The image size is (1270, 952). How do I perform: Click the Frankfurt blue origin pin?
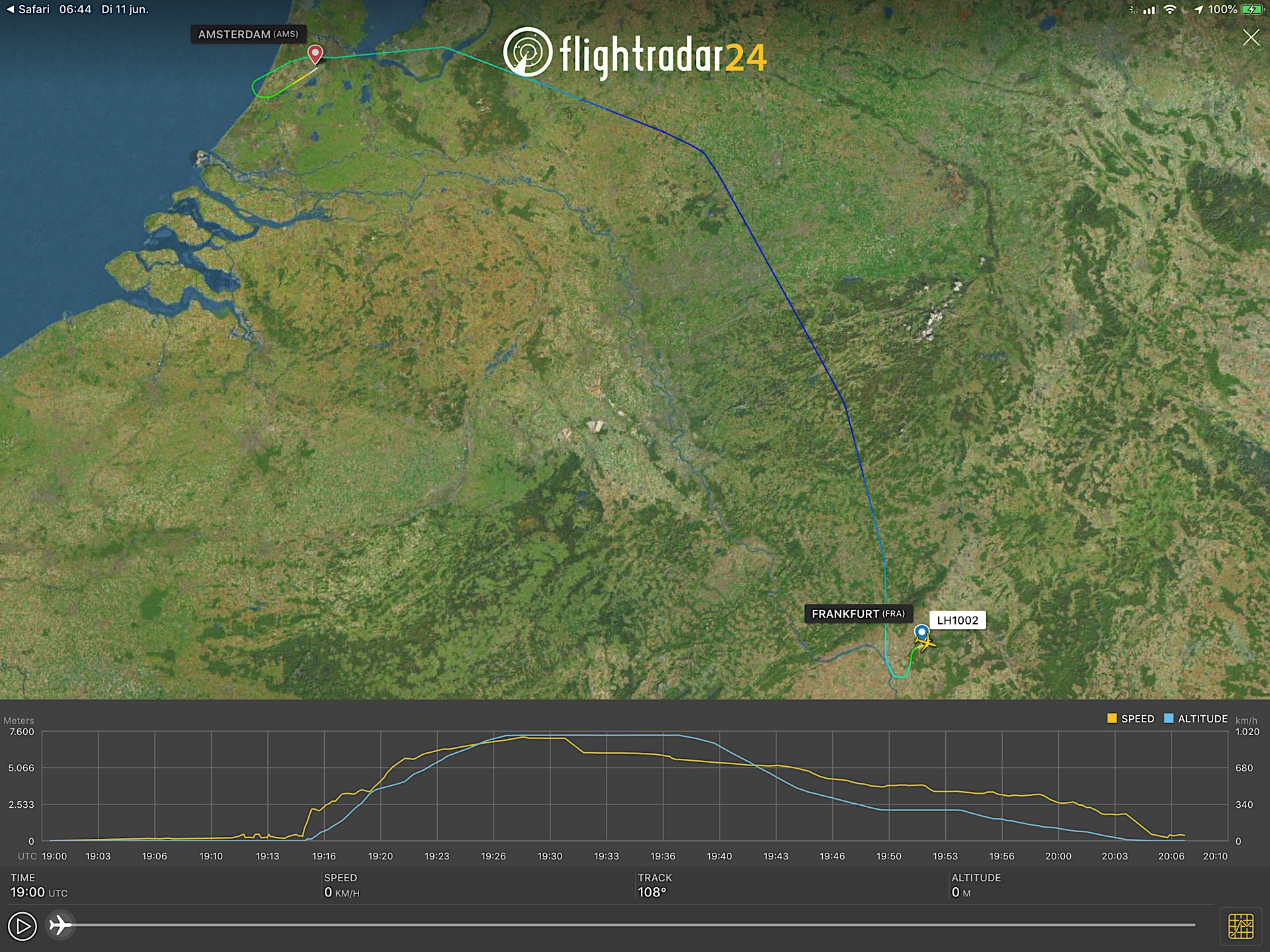(921, 632)
